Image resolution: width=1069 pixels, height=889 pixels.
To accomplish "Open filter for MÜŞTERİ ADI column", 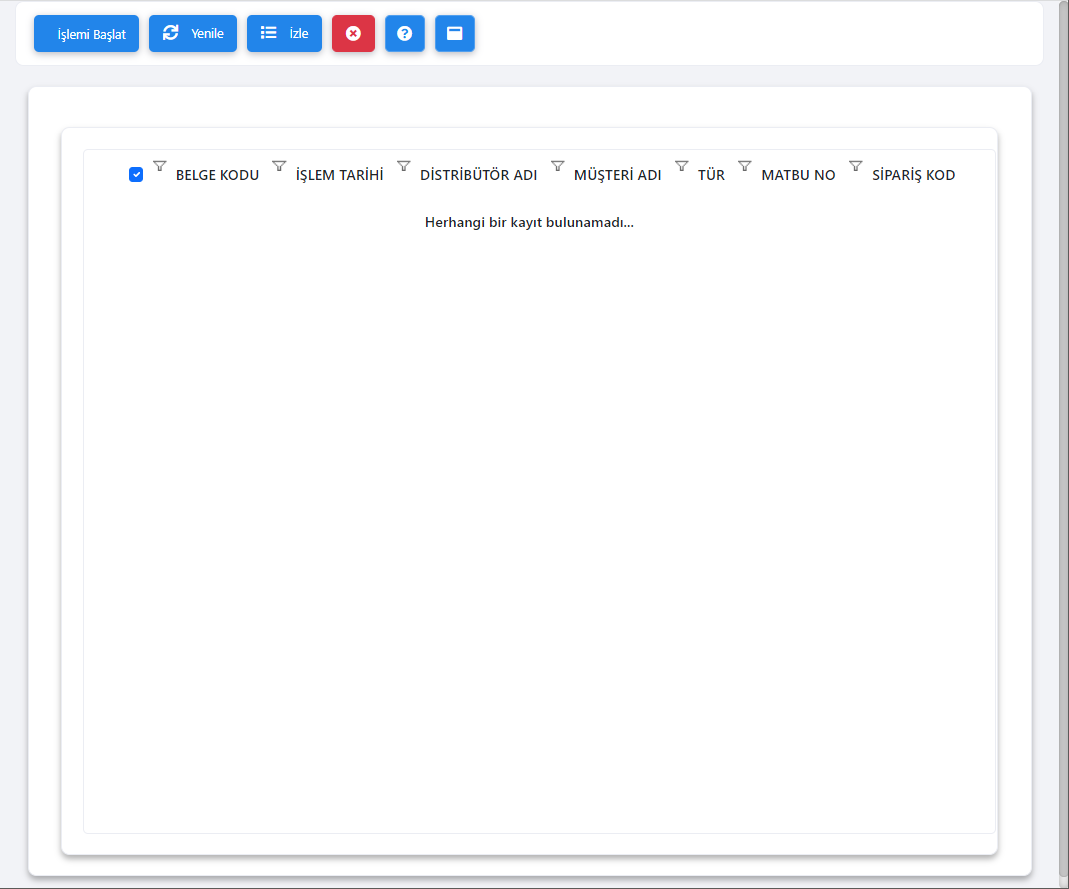I will [557, 166].
